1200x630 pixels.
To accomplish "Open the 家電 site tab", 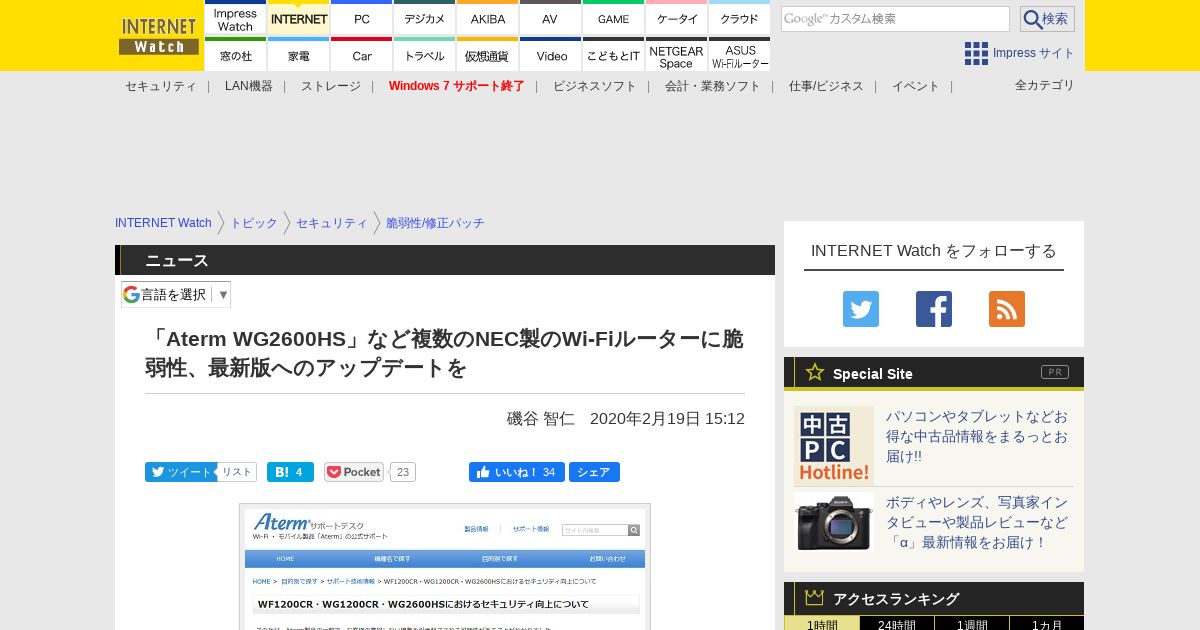I will pyautogui.click(x=299, y=54).
